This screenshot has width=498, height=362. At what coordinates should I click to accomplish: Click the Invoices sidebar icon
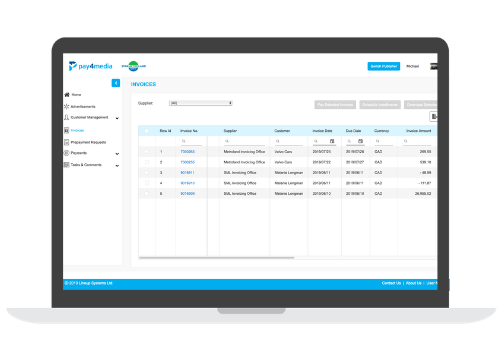tap(66, 130)
